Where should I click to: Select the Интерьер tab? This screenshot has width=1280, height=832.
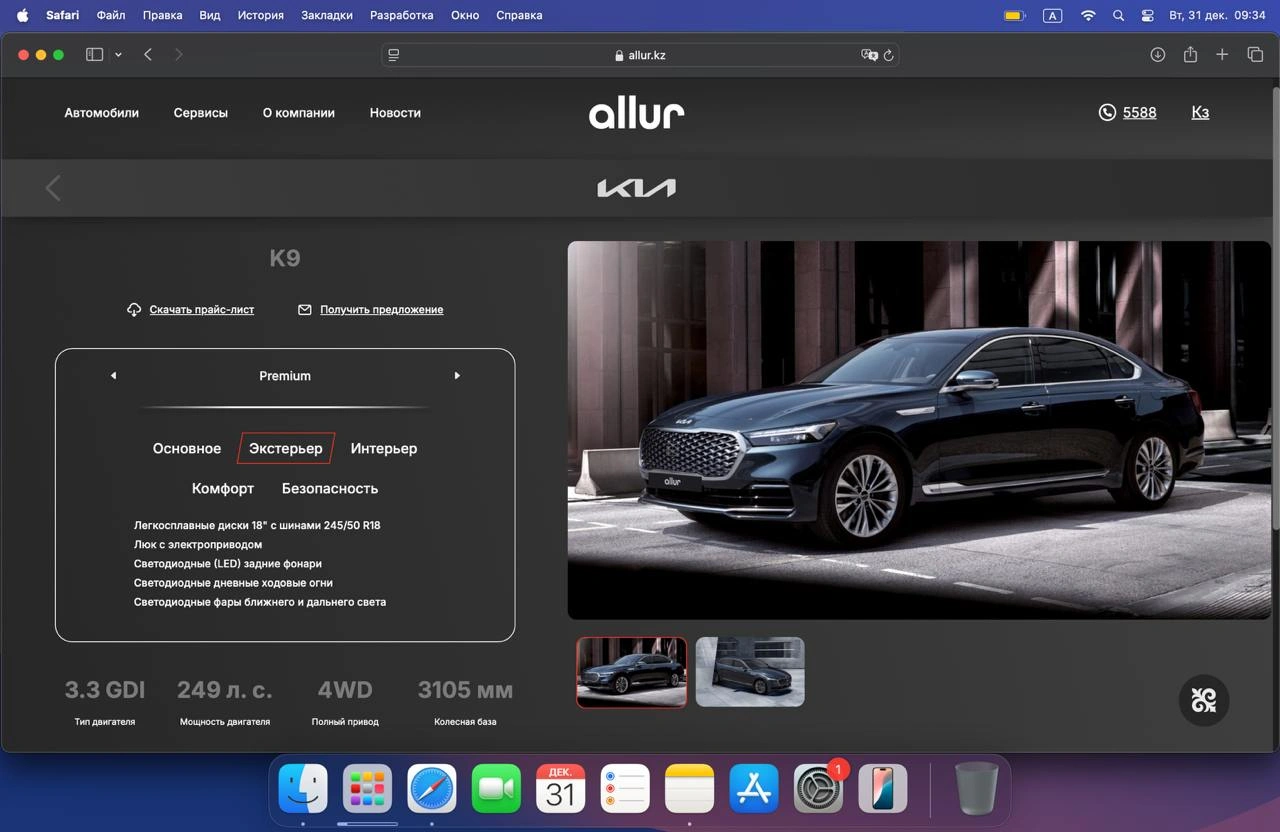point(384,449)
